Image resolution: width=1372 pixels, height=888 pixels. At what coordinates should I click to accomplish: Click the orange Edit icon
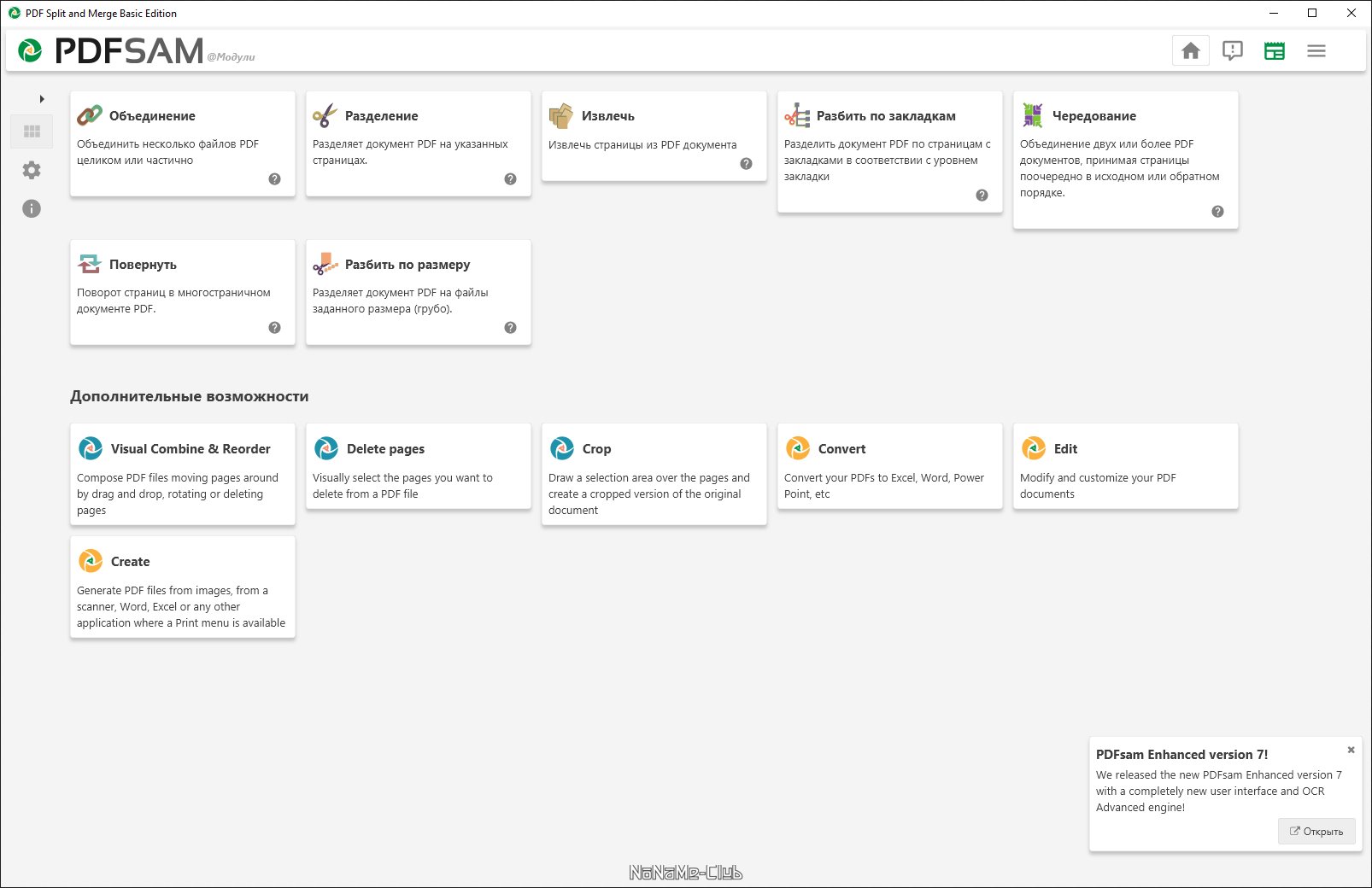(x=1034, y=448)
